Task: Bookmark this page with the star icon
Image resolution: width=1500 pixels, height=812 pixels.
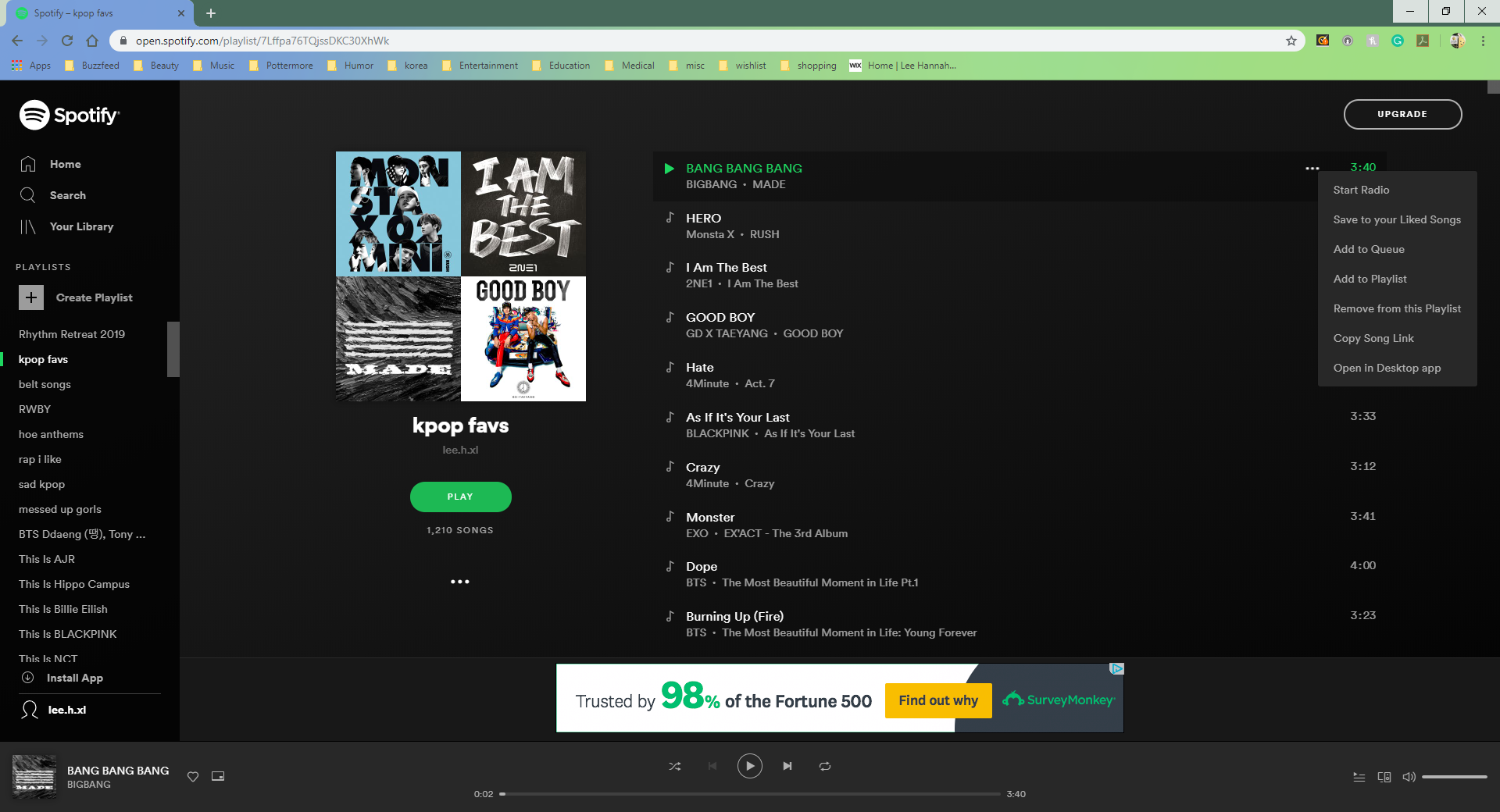Action: 1291,41
